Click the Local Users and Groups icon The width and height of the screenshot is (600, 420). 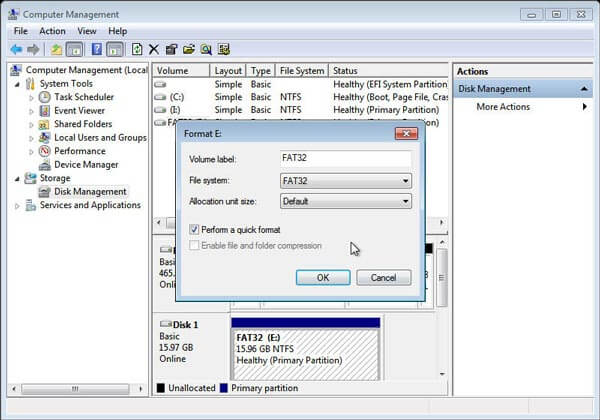(x=45, y=137)
